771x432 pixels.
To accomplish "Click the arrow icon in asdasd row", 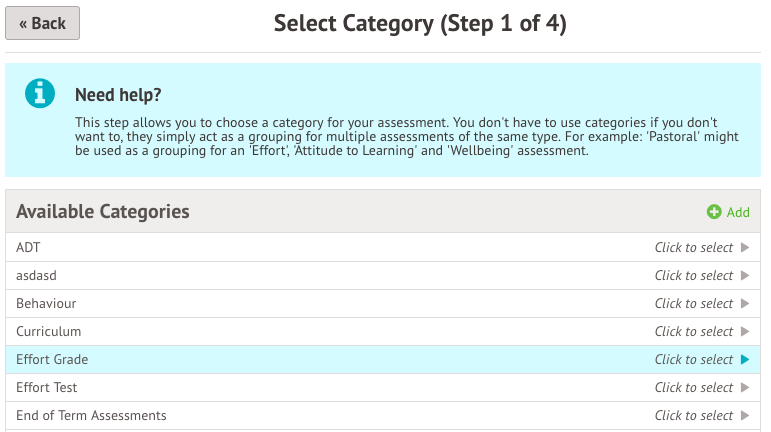I will coord(744,275).
